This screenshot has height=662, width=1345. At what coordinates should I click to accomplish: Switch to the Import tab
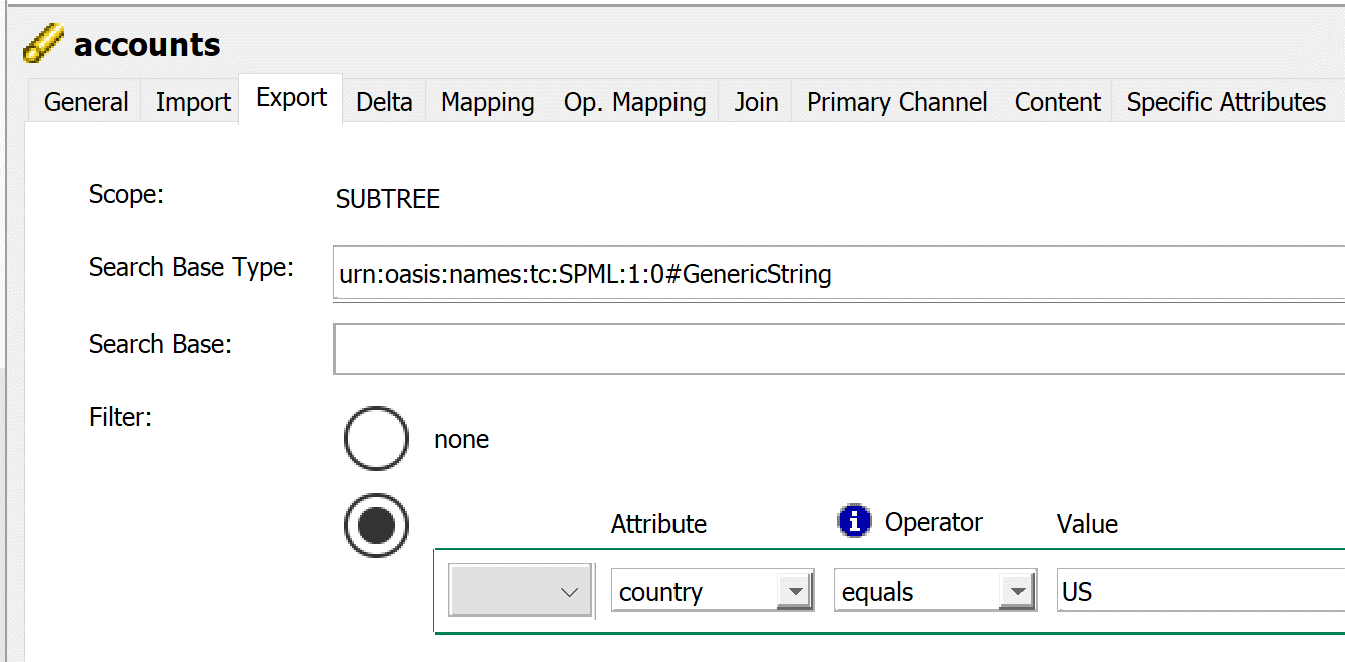coord(192,101)
